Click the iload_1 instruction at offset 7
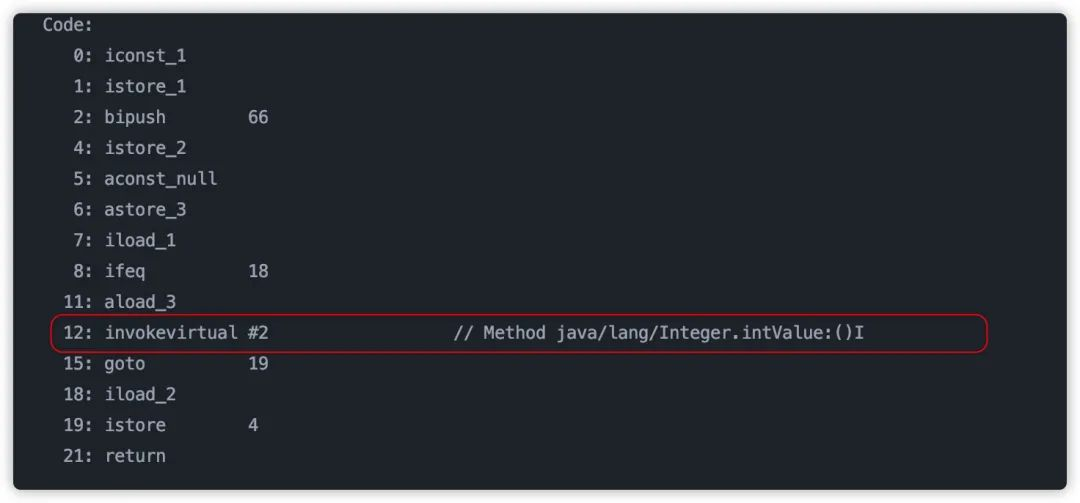1080x503 pixels. 140,240
